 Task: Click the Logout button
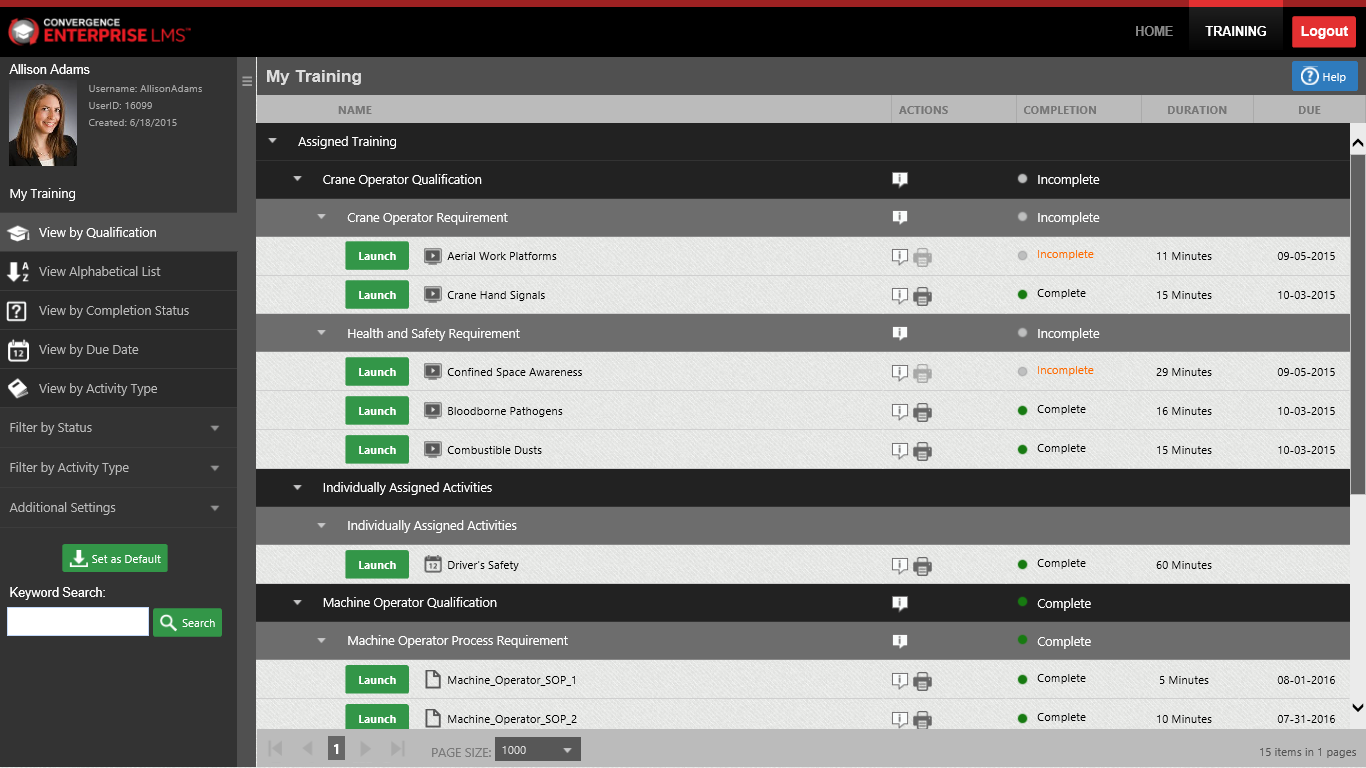(x=1324, y=31)
